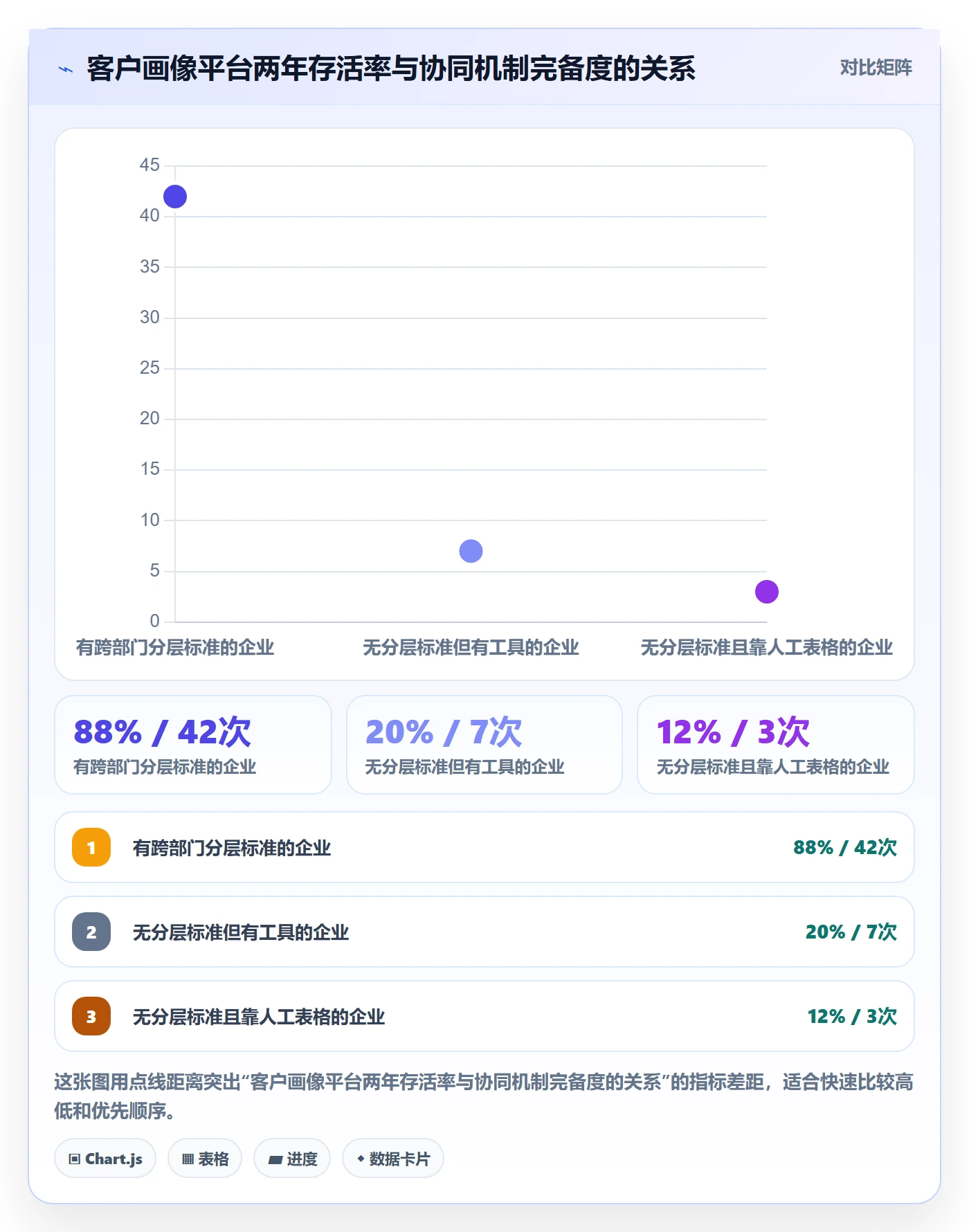The width and height of the screenshot is (969, 1232).
Task: Click the brown rank 3 badge
Action: coord(91,1016)
